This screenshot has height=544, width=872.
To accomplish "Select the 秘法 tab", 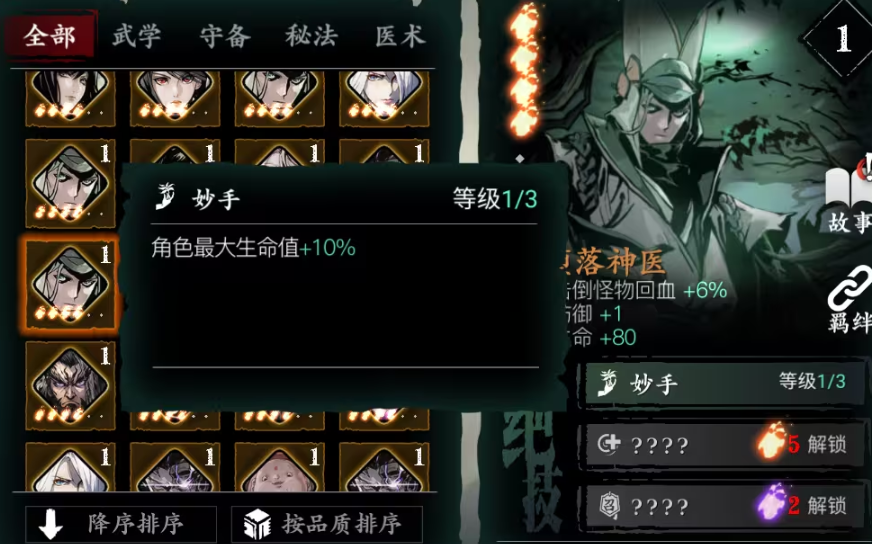I will [312, 37].
